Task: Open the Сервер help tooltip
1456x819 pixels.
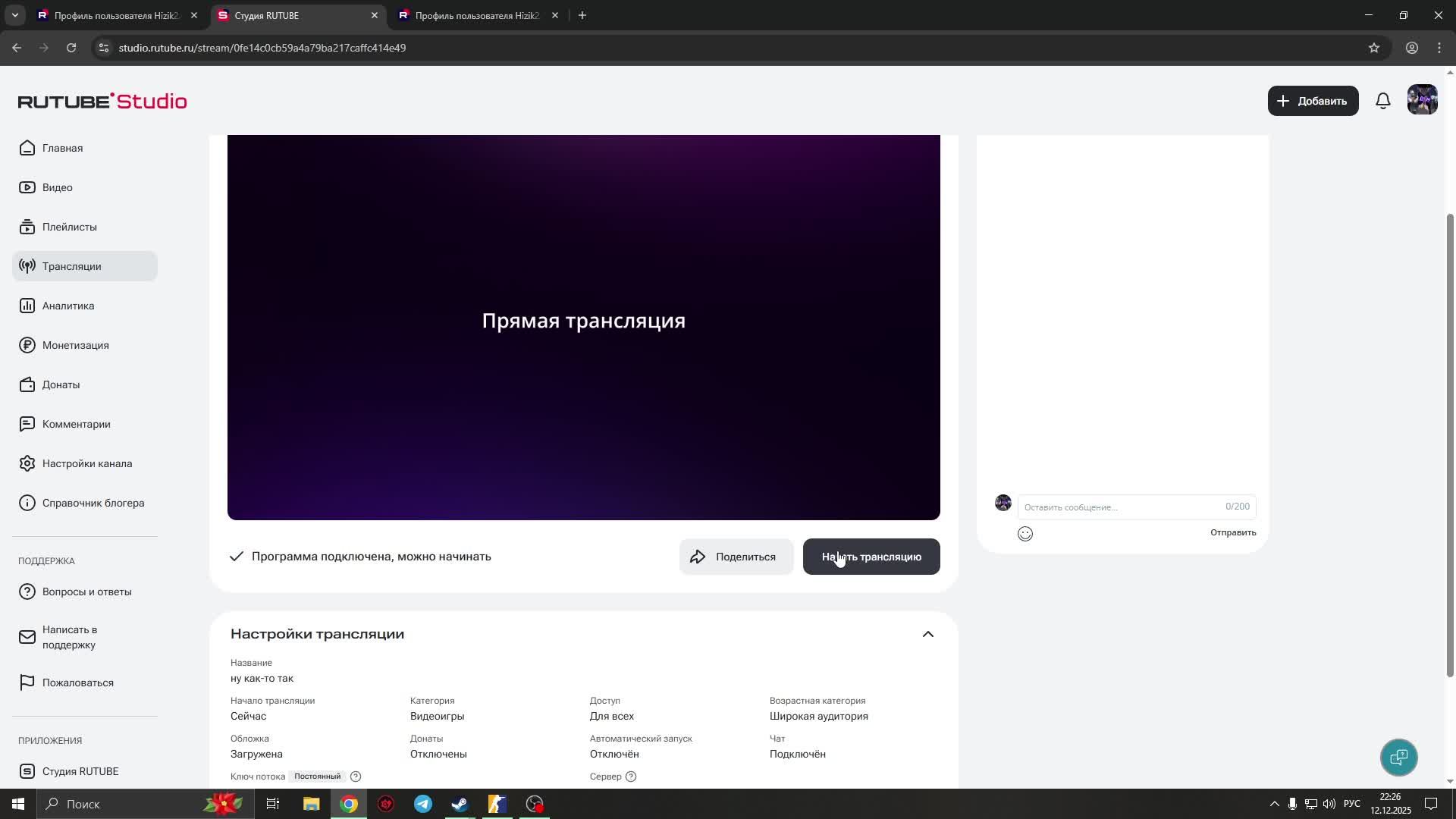Action: coord(632,777)
